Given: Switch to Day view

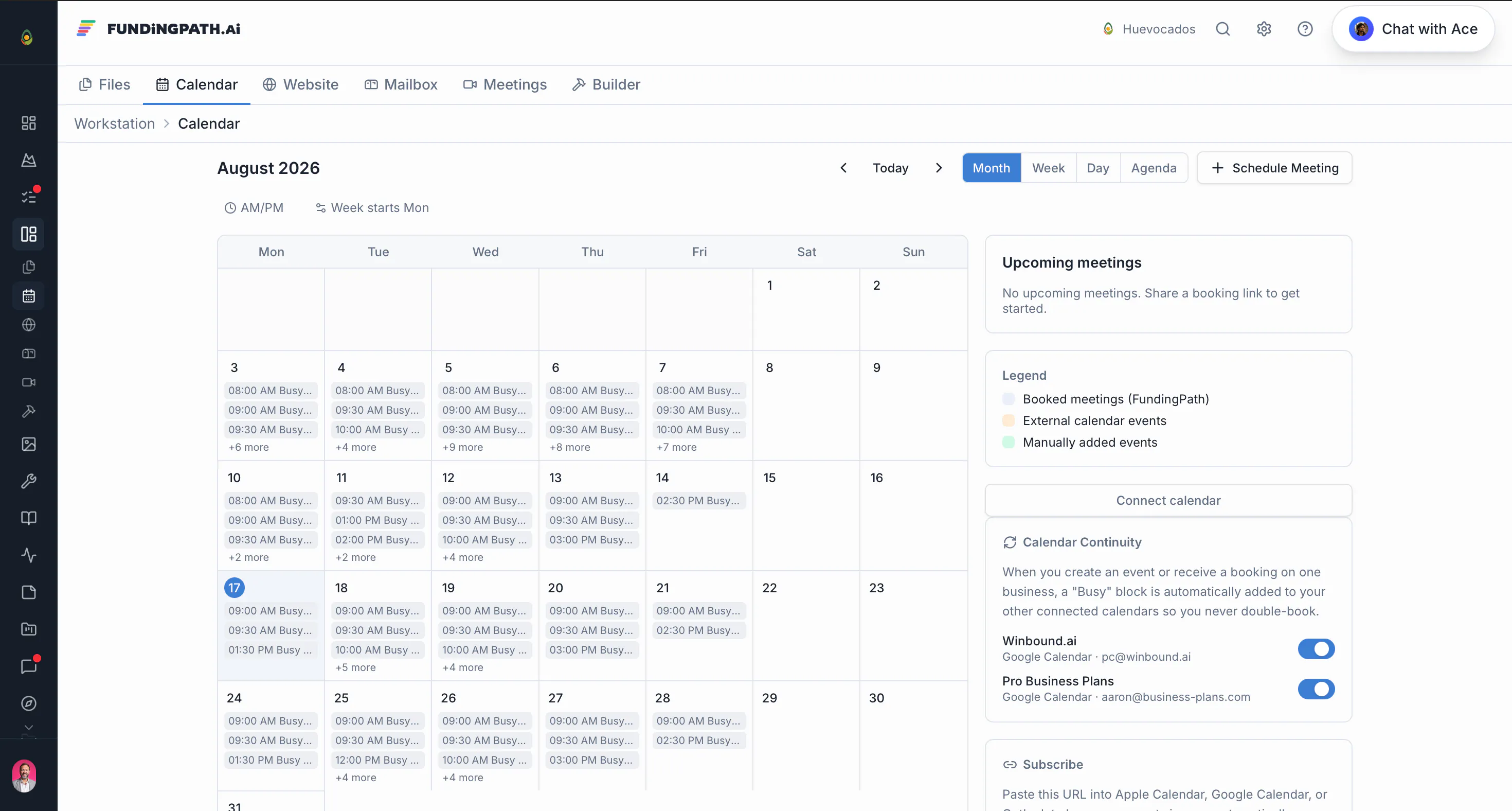Looking at the screenshot, I should click(1097, 168).
